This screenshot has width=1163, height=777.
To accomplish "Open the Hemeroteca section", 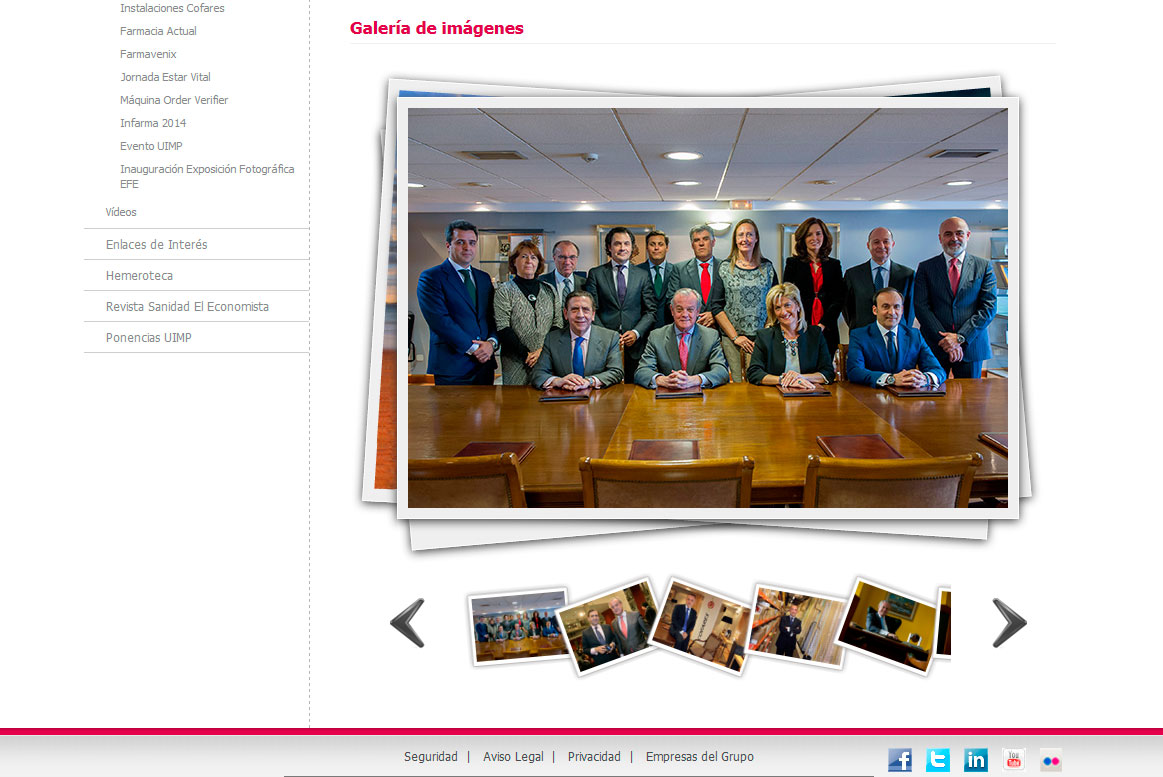I will point(137,275).
